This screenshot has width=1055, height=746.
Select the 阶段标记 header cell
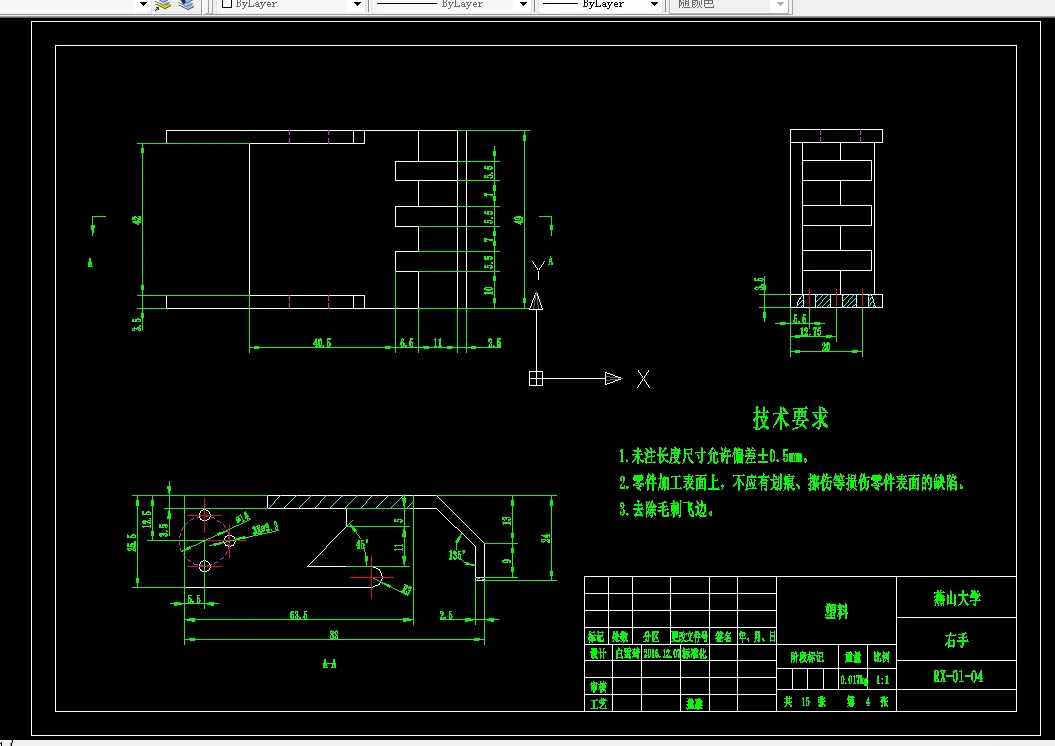click(807, 657)
